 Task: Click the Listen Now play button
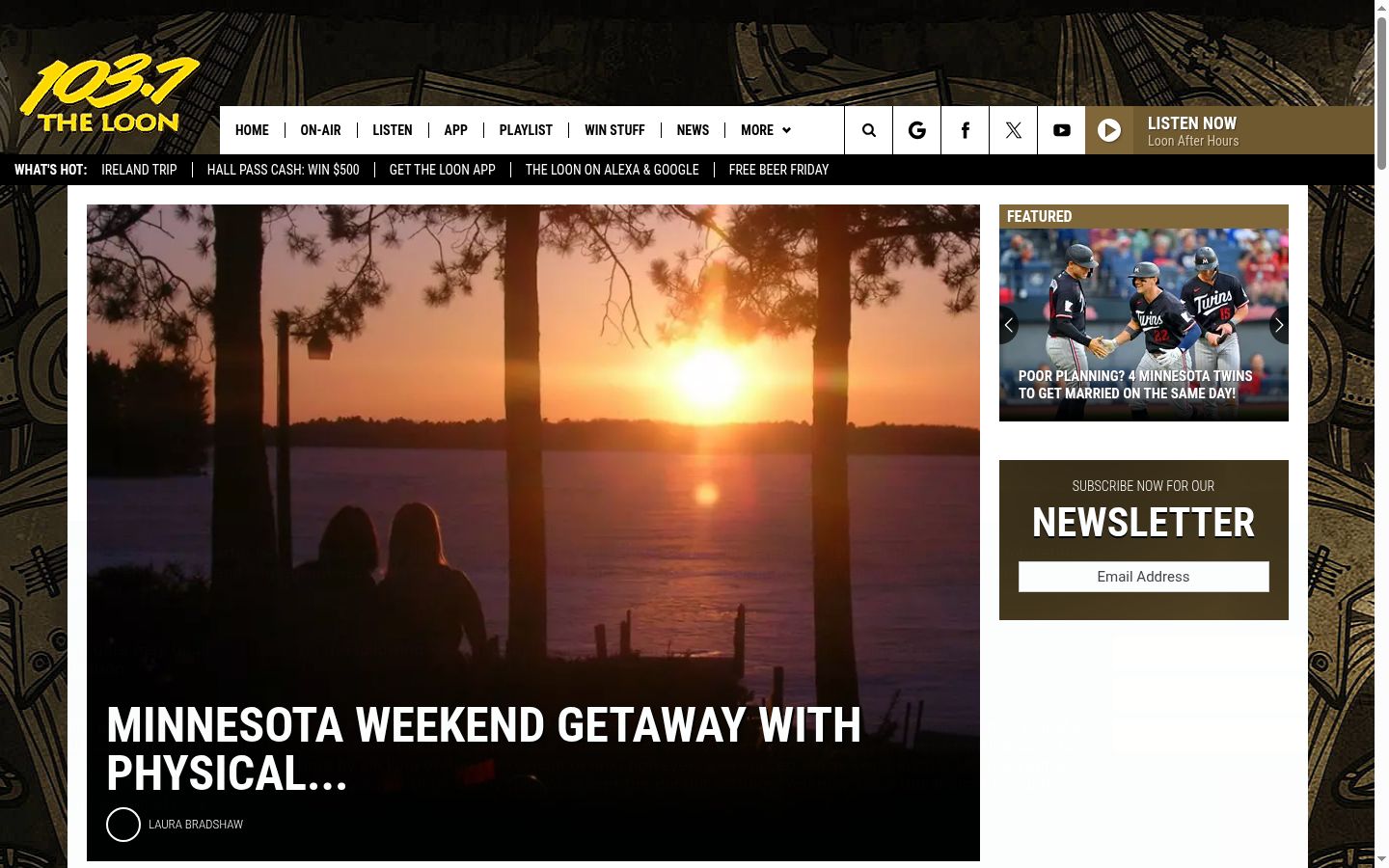click(1109, 130)
